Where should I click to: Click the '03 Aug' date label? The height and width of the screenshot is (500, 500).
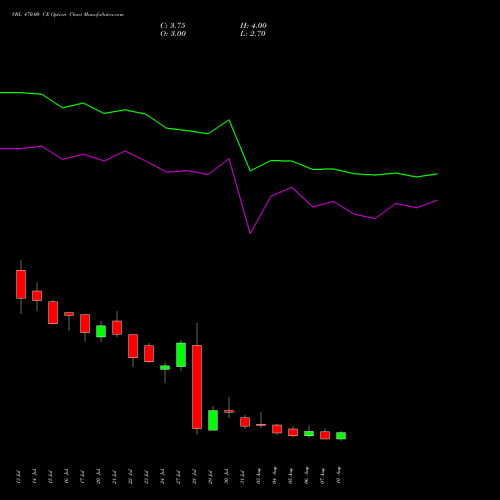[x=258, y=476]
